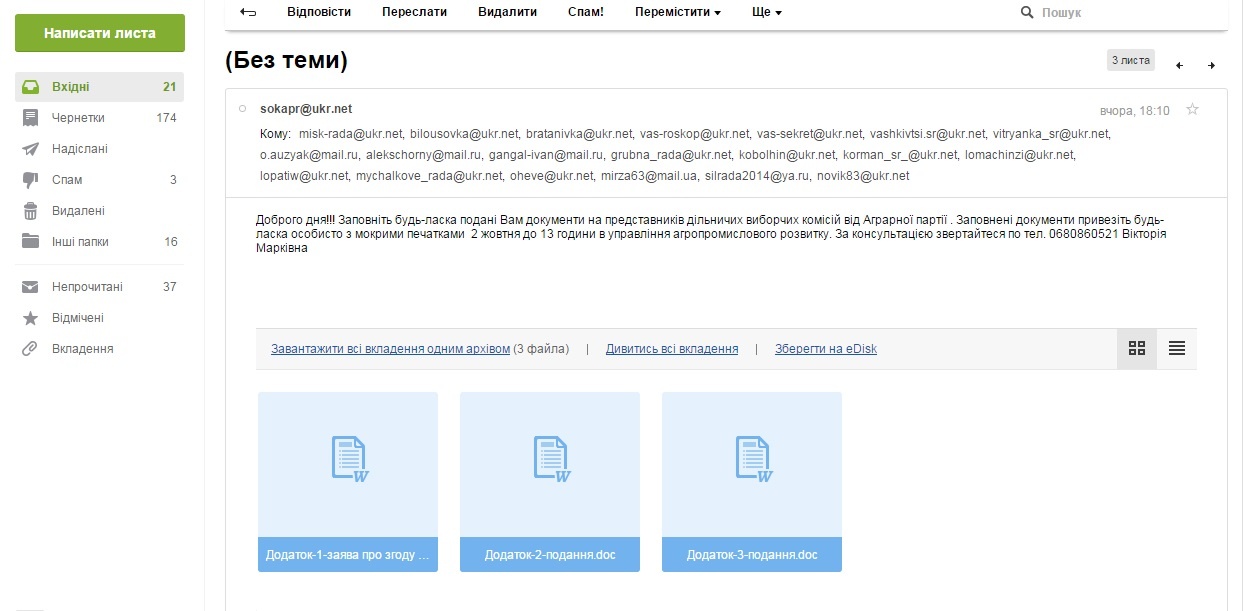Image resolution: width=1243 pixels, height=611 pixels.
Task: Star this email from sokapr@ukr.net
Action: tap(1192, 110)
